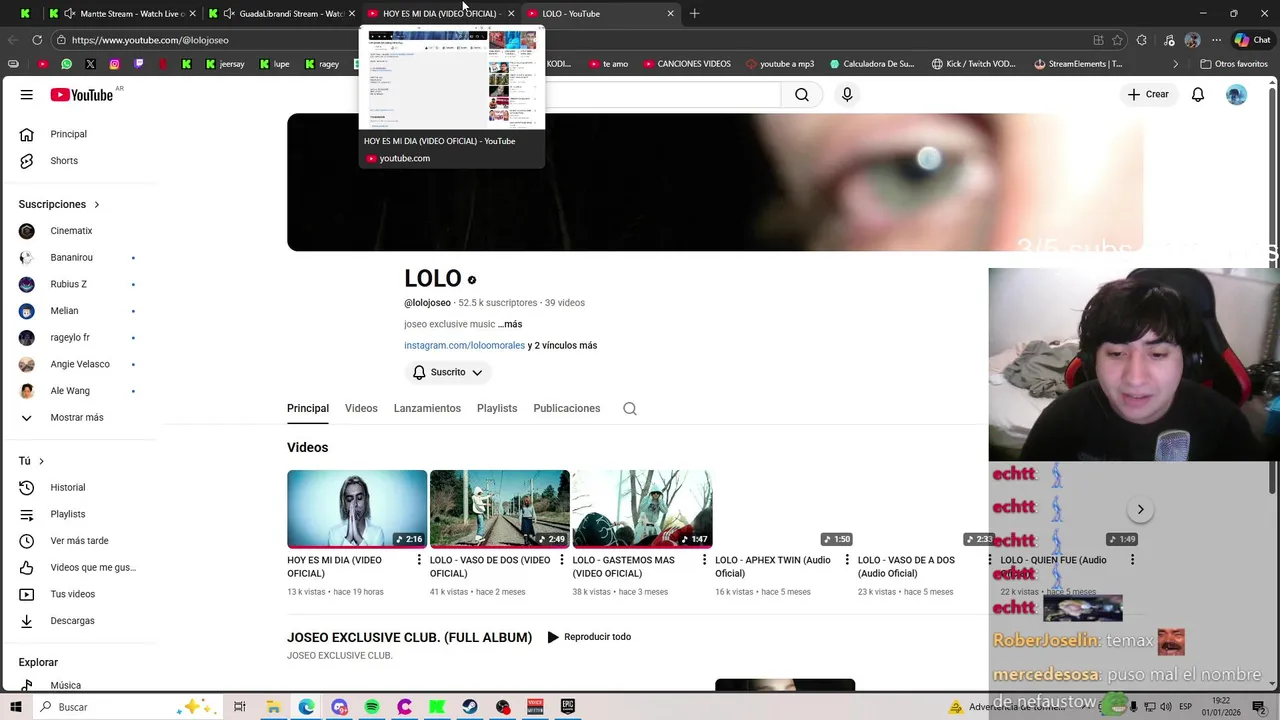Viewport: 1280px width, 720px height.
Task: Open Ver más tarde list
Action: click(x=80, y=541)
